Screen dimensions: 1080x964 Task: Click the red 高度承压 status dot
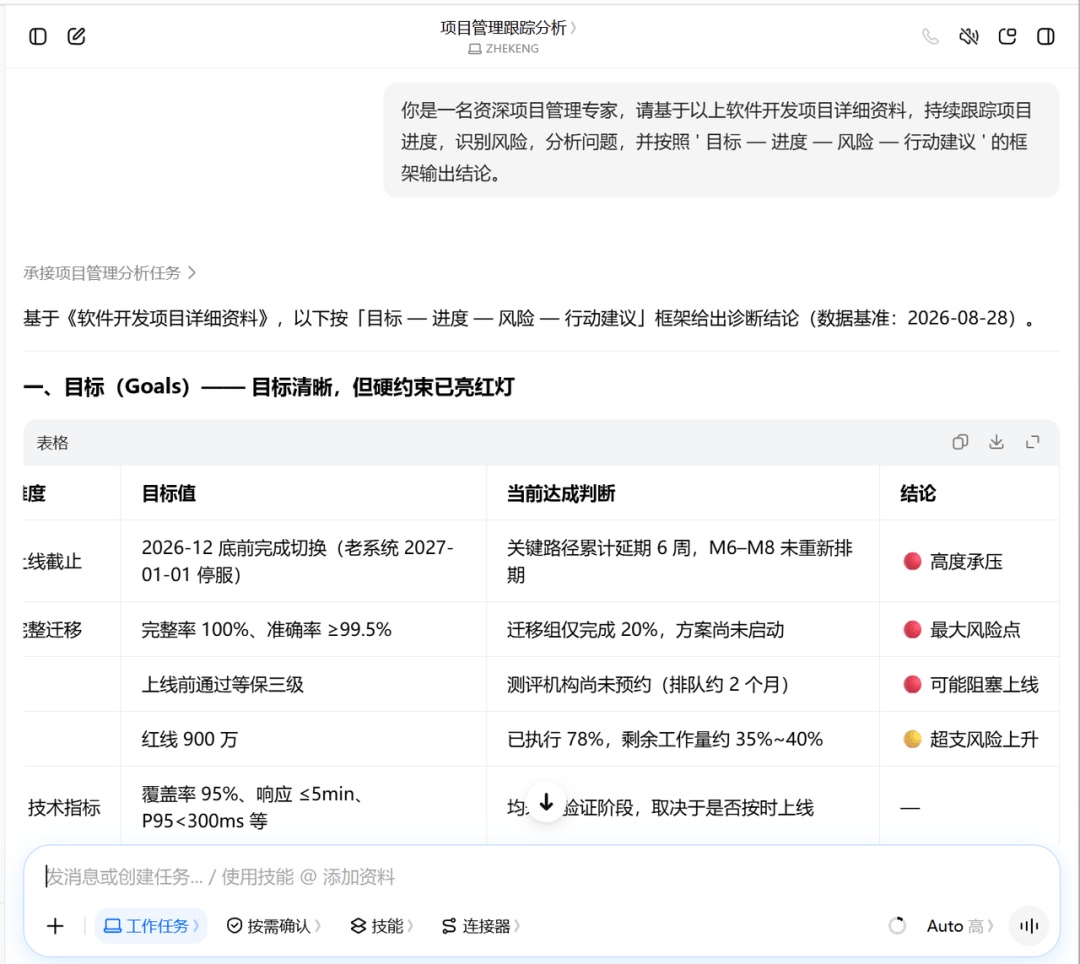912,561
